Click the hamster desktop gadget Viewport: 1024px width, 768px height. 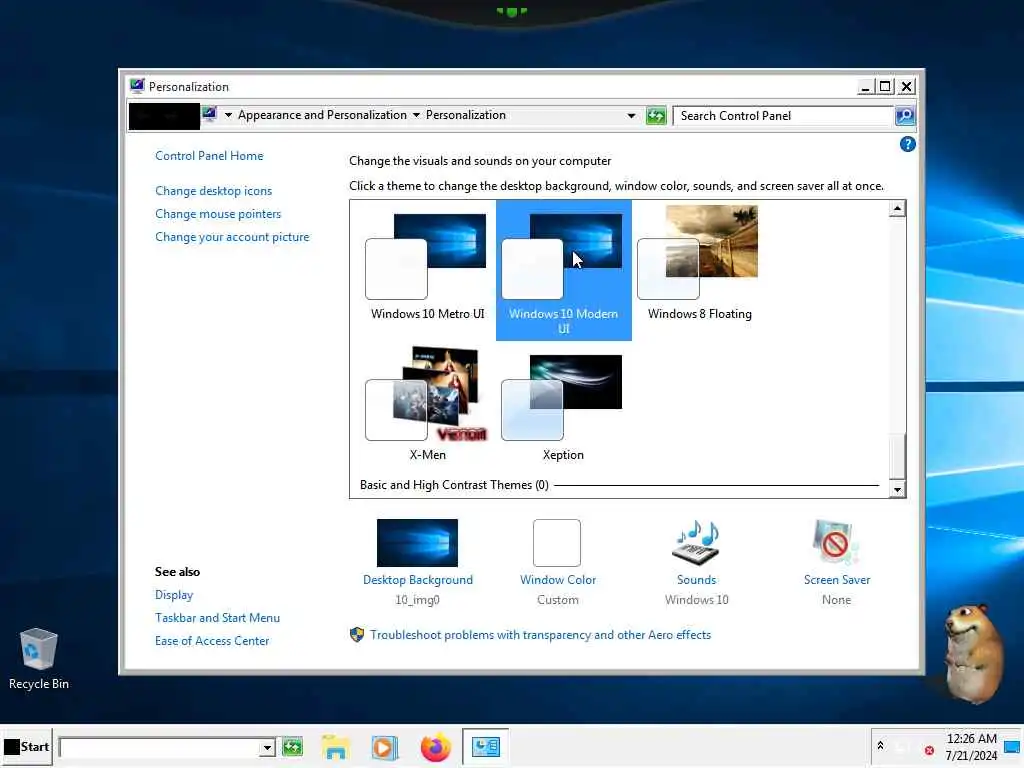tap(973, 652)
